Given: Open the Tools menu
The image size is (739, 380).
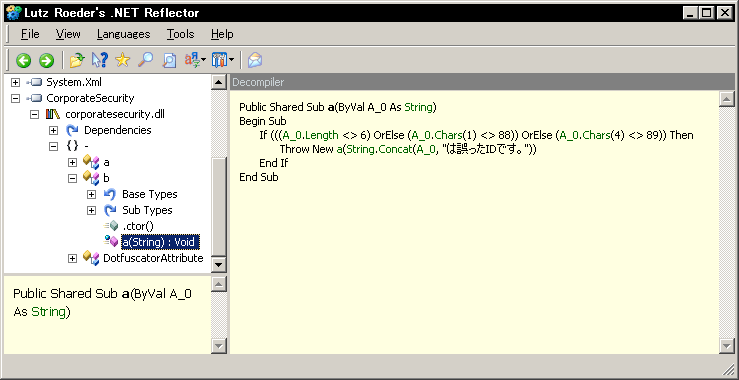Looking at the screenshot, I should coord(180,34).
